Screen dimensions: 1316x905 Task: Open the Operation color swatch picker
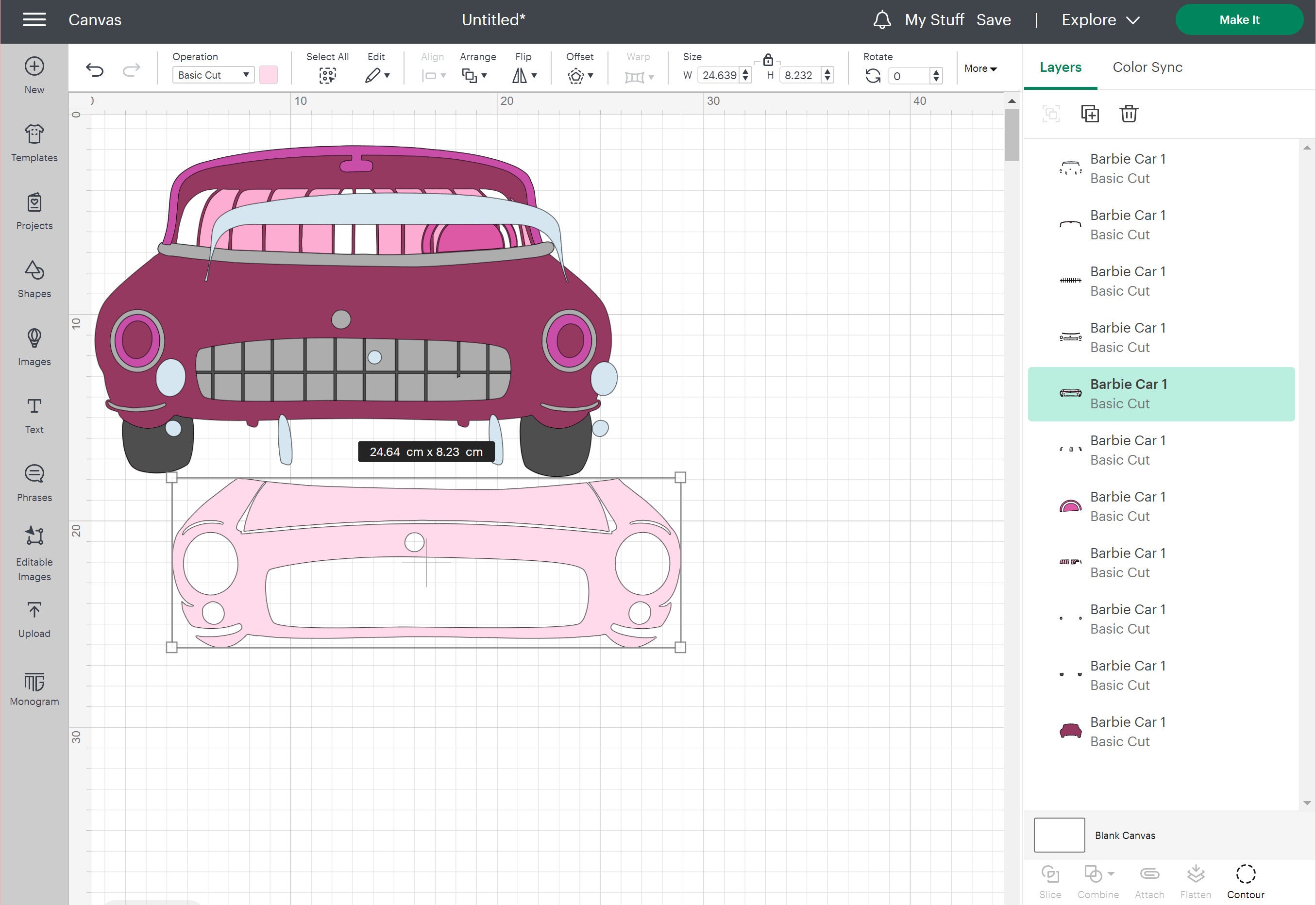click(x=268, y=74)
